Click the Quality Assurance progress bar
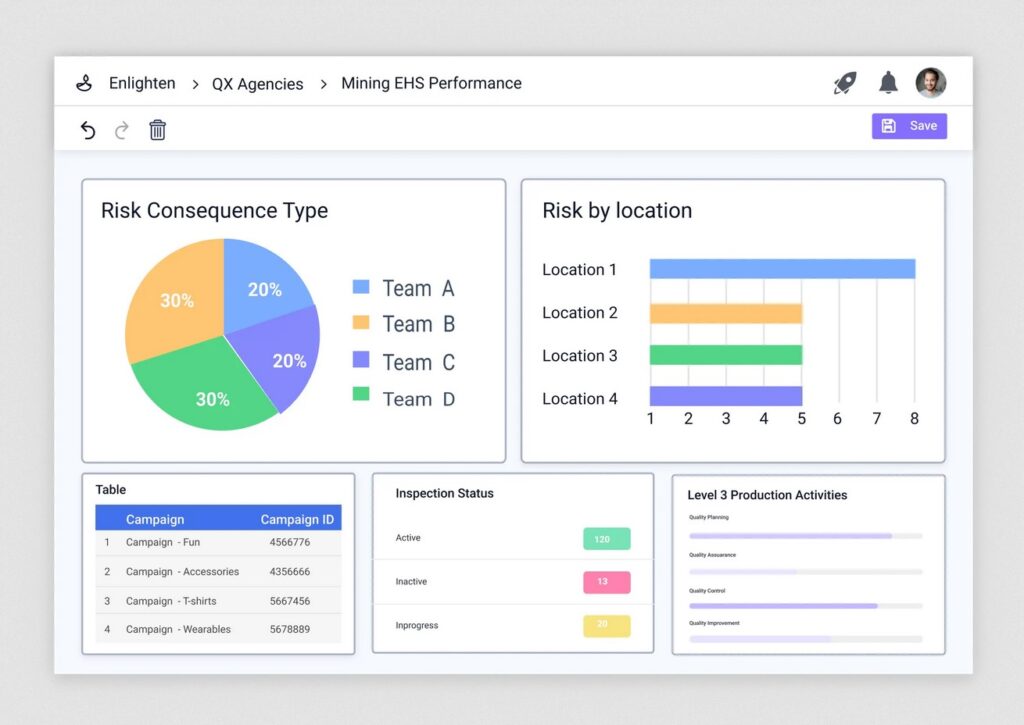 805,572
